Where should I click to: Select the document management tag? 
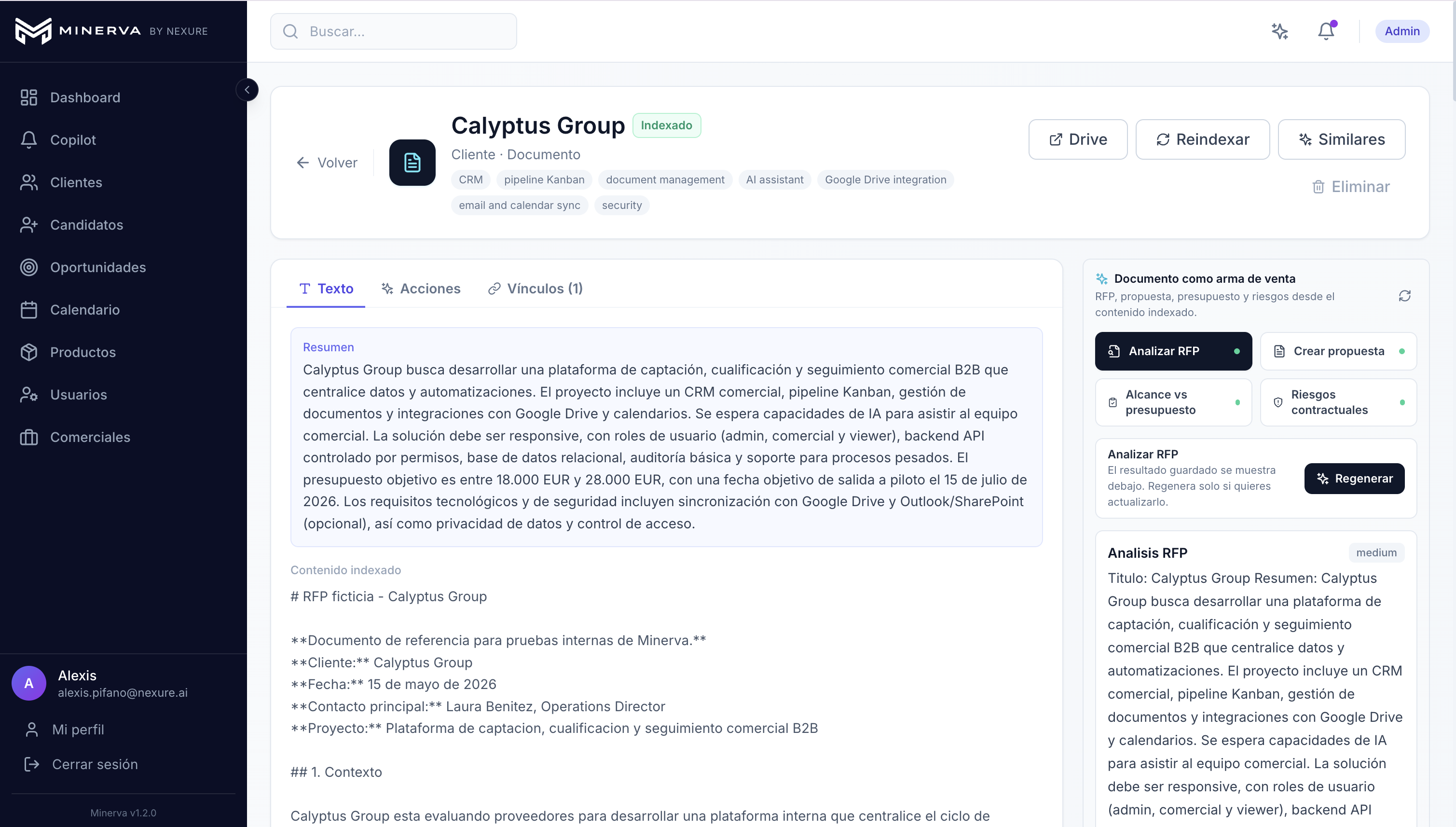pos(665,180)
